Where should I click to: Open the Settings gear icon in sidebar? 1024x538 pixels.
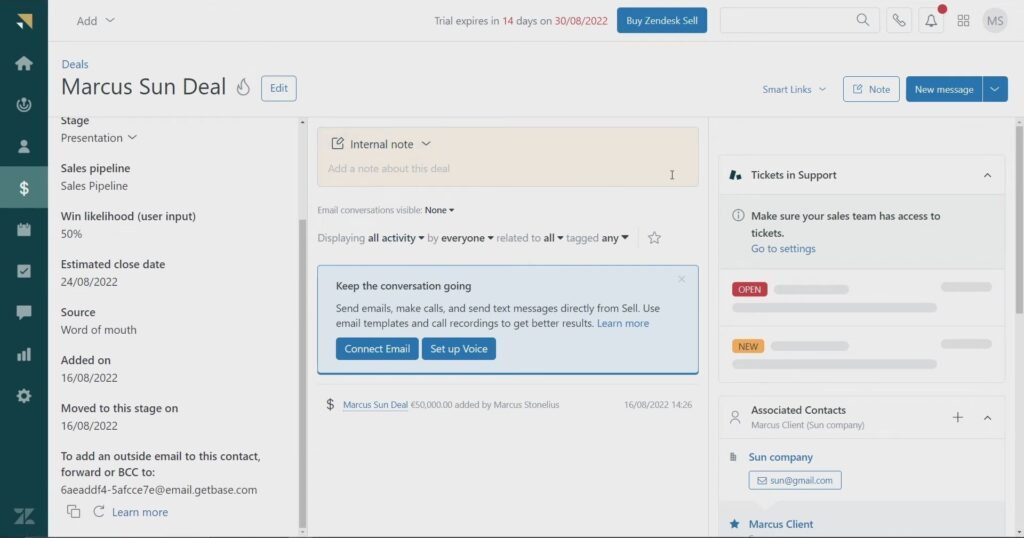click(24, 396)
